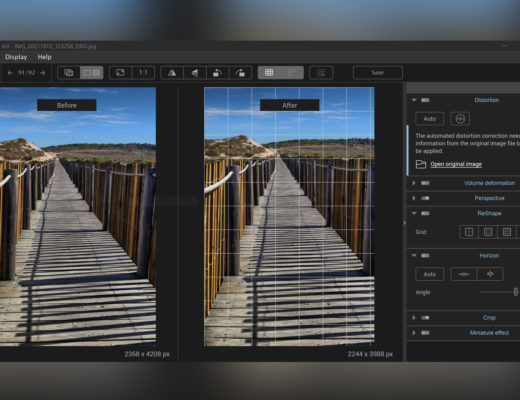Image resolution: width=520 pixels, height=400 pixels.
Task: Collapse the Horizon section
Action: 414,256
